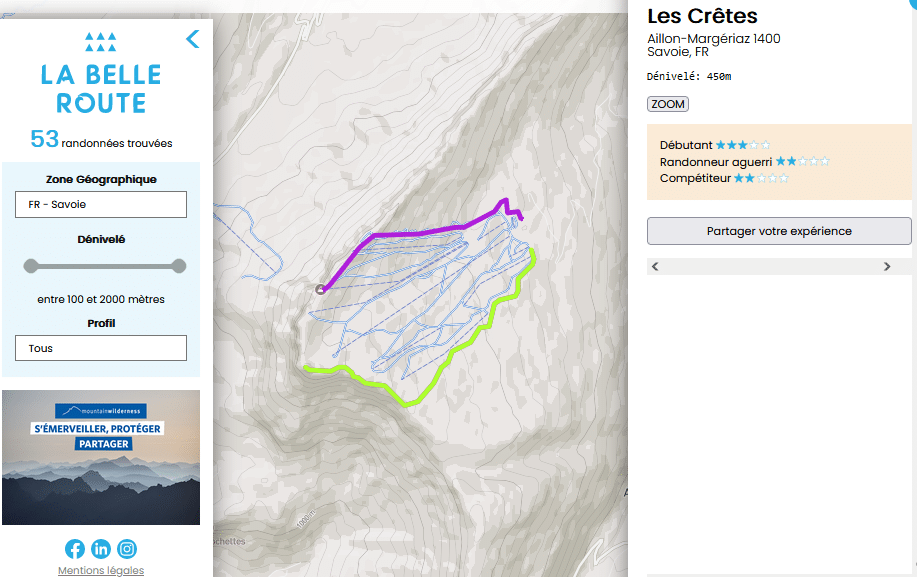The height and width of the screenshot is (577, 917).
Task: Click Partager votre expérience button
Action: (779, 231)
